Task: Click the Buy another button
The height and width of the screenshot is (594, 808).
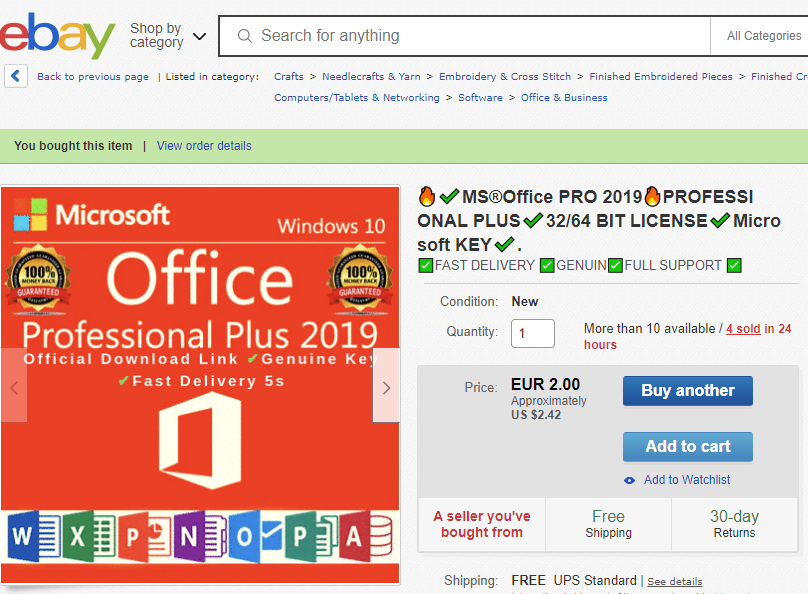Action: (687, 391)
